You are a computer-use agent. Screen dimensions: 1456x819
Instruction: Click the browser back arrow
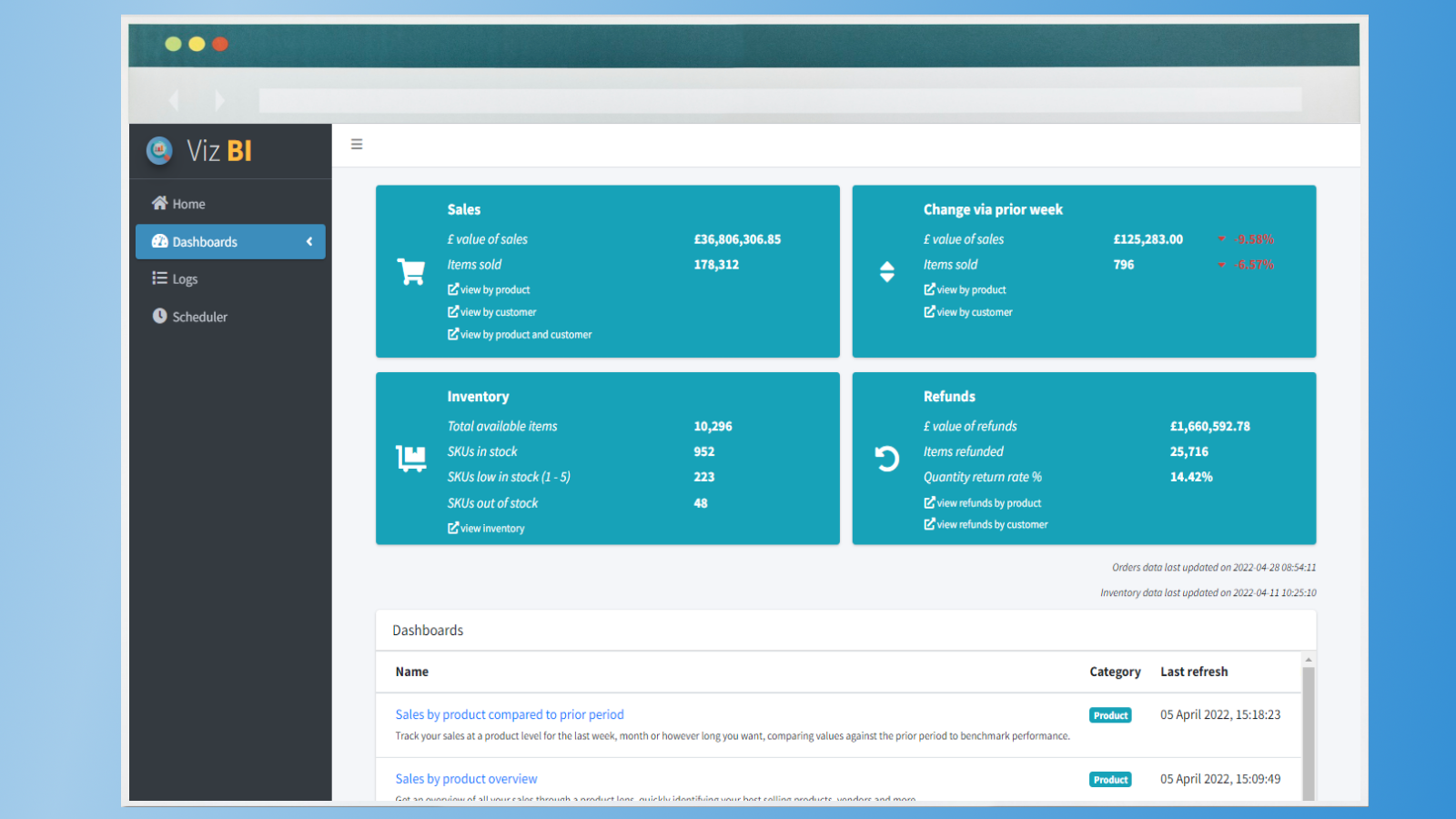tap(175, 100)
